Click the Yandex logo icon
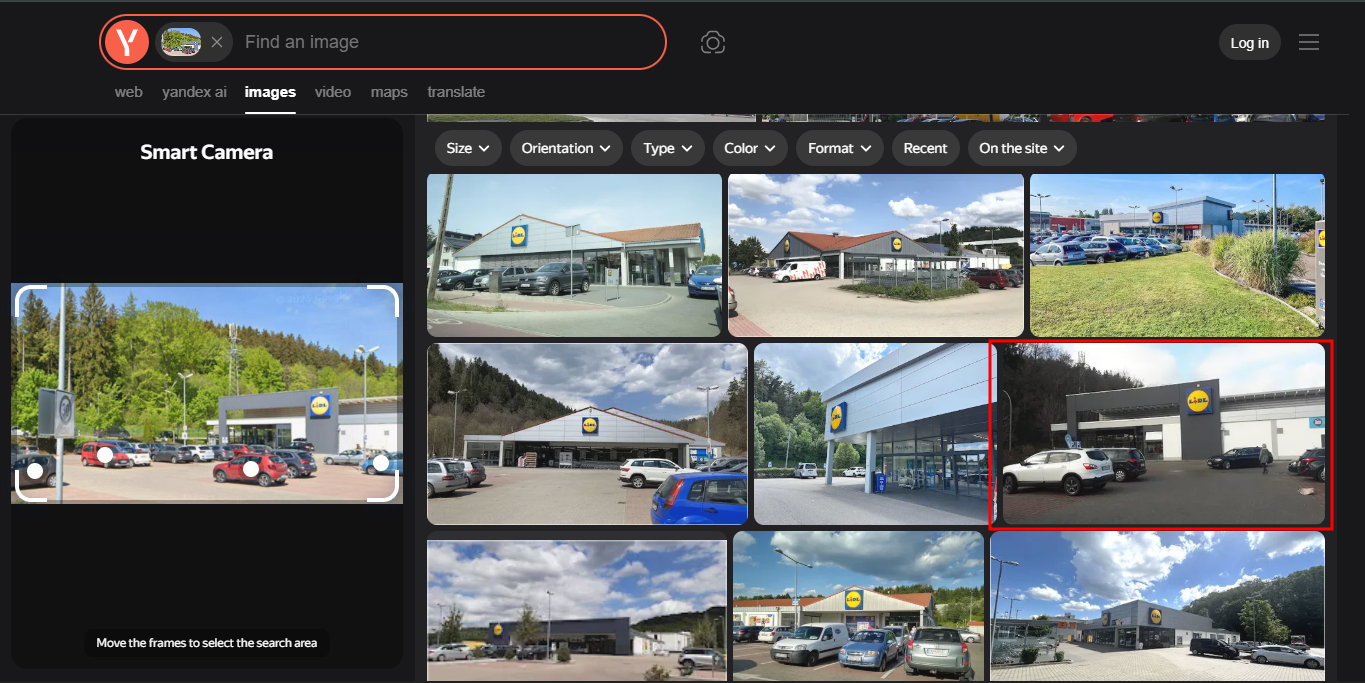1365x683 pixels. point(127,42)
